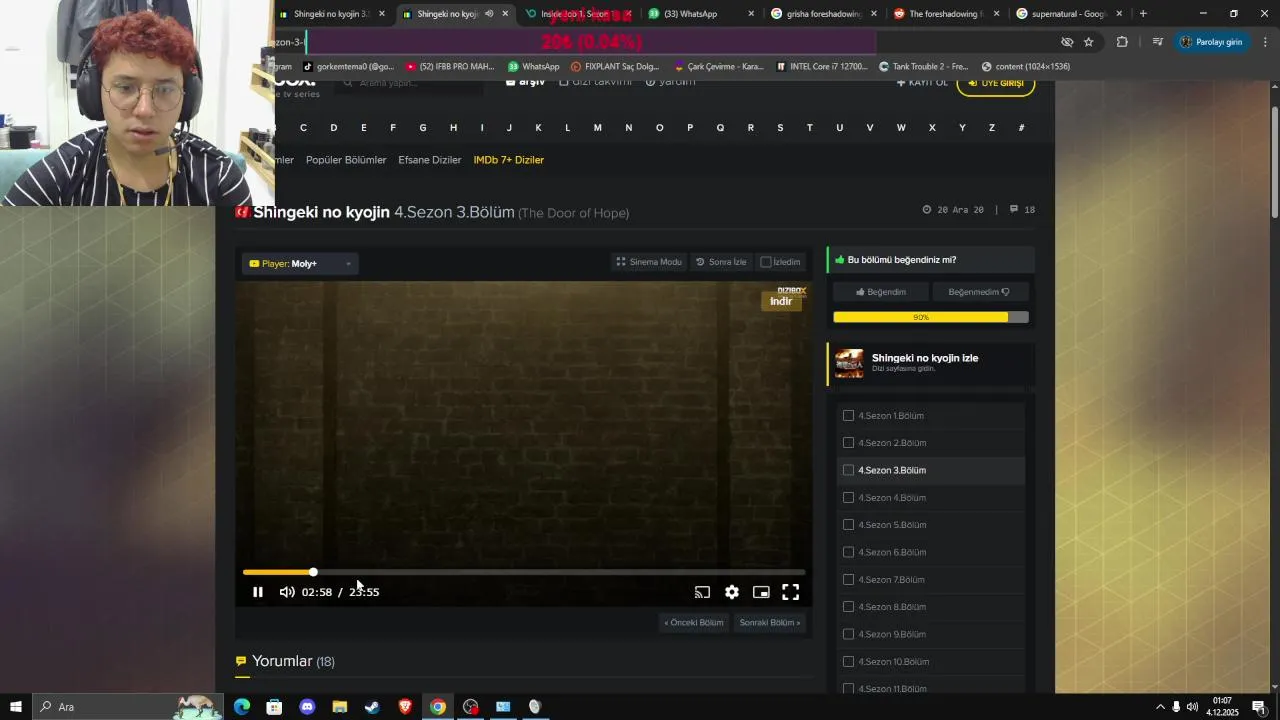Go to the previous episode via Önceki Bölüm
Viewport: 1280px width, 720px height.
coord(694,622)
